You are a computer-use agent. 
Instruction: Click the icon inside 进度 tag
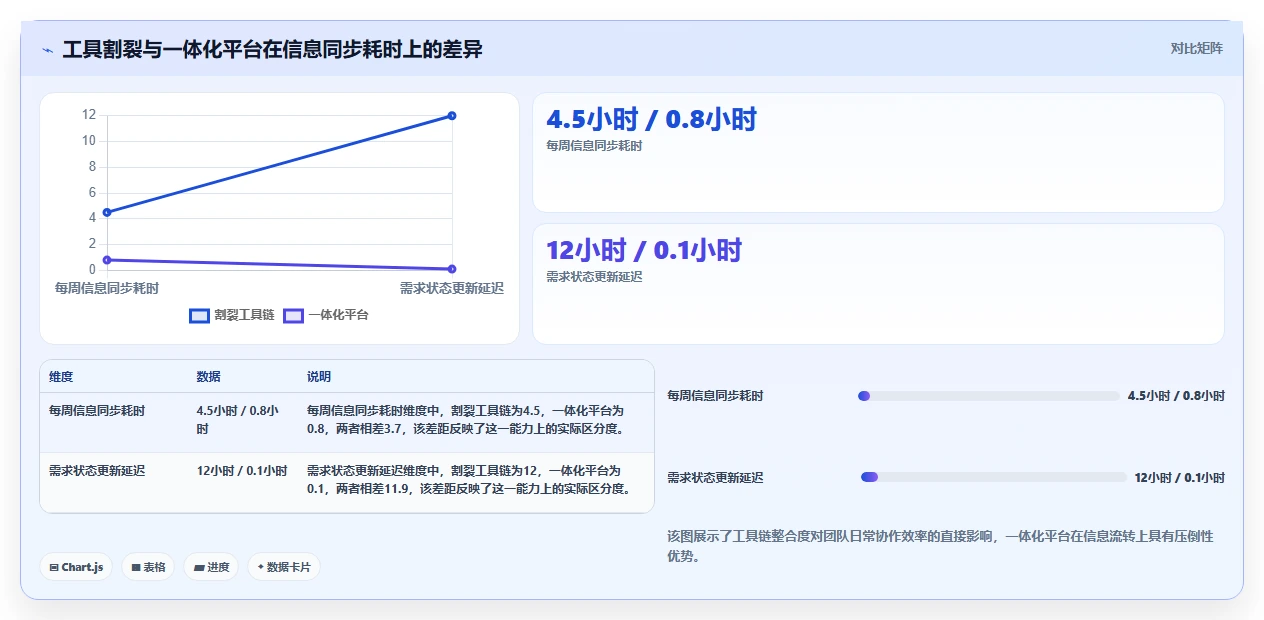coord(199,567)
